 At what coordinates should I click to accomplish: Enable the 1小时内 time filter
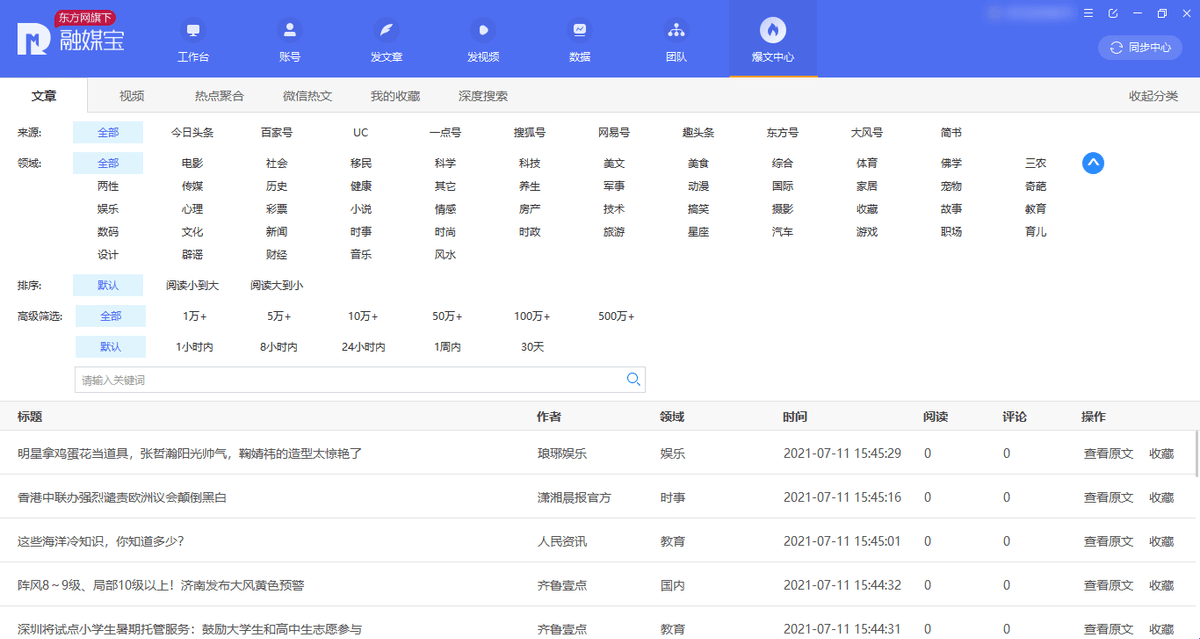tap(192, 347)
